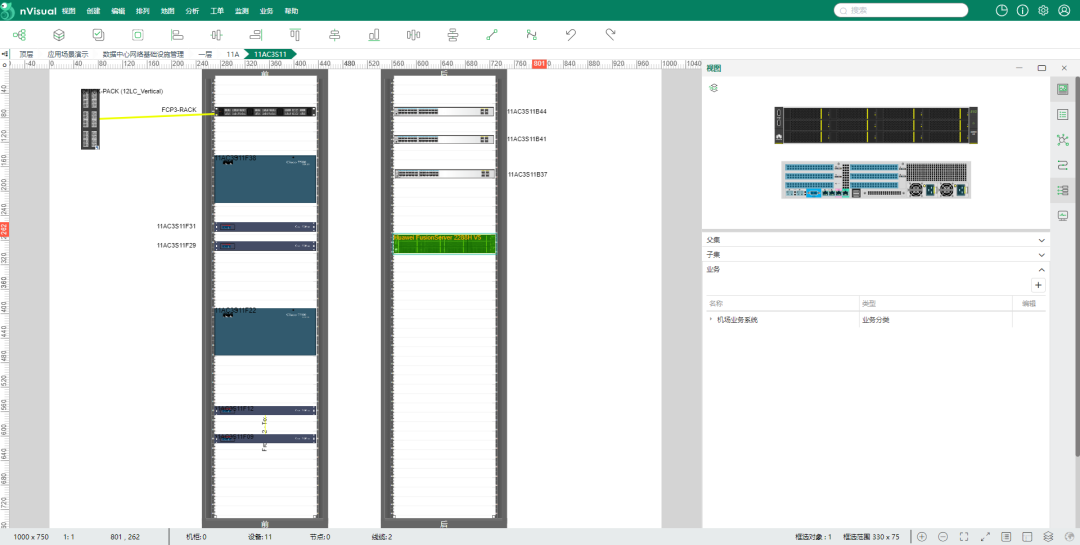Align selected objects to the bottom
The width and height of the screenshot is (1080, 545).
click(374, 34)
